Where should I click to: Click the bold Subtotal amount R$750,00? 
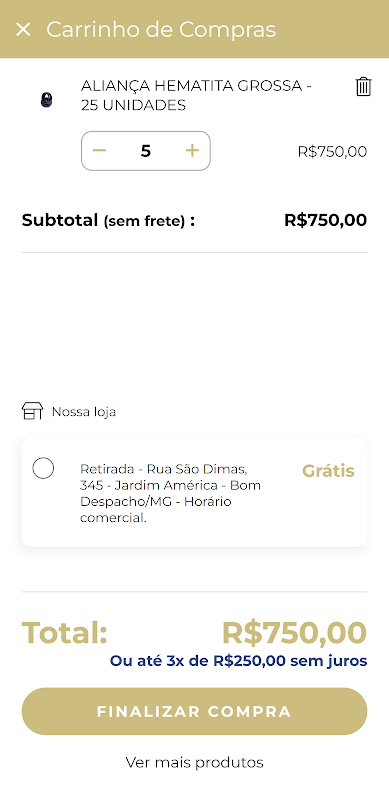326,220
